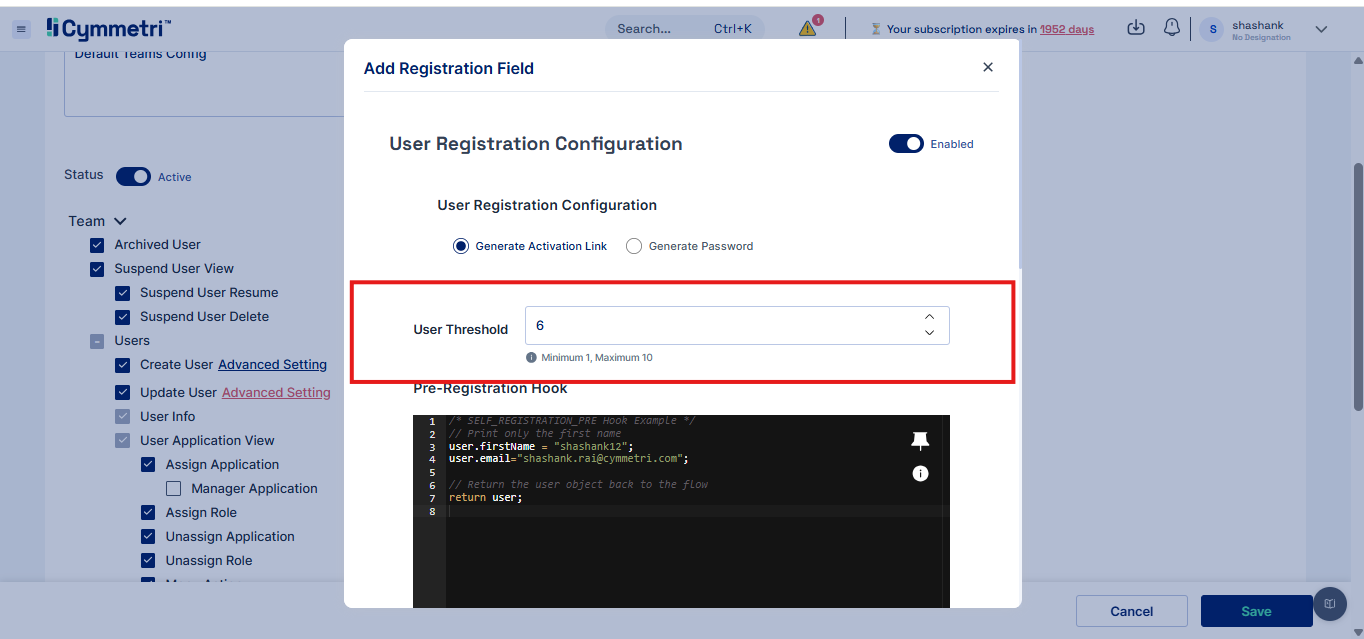Click the Default Teams Config textarea
Viewport: 1364px width, 639px height.
tap(204, 83)
